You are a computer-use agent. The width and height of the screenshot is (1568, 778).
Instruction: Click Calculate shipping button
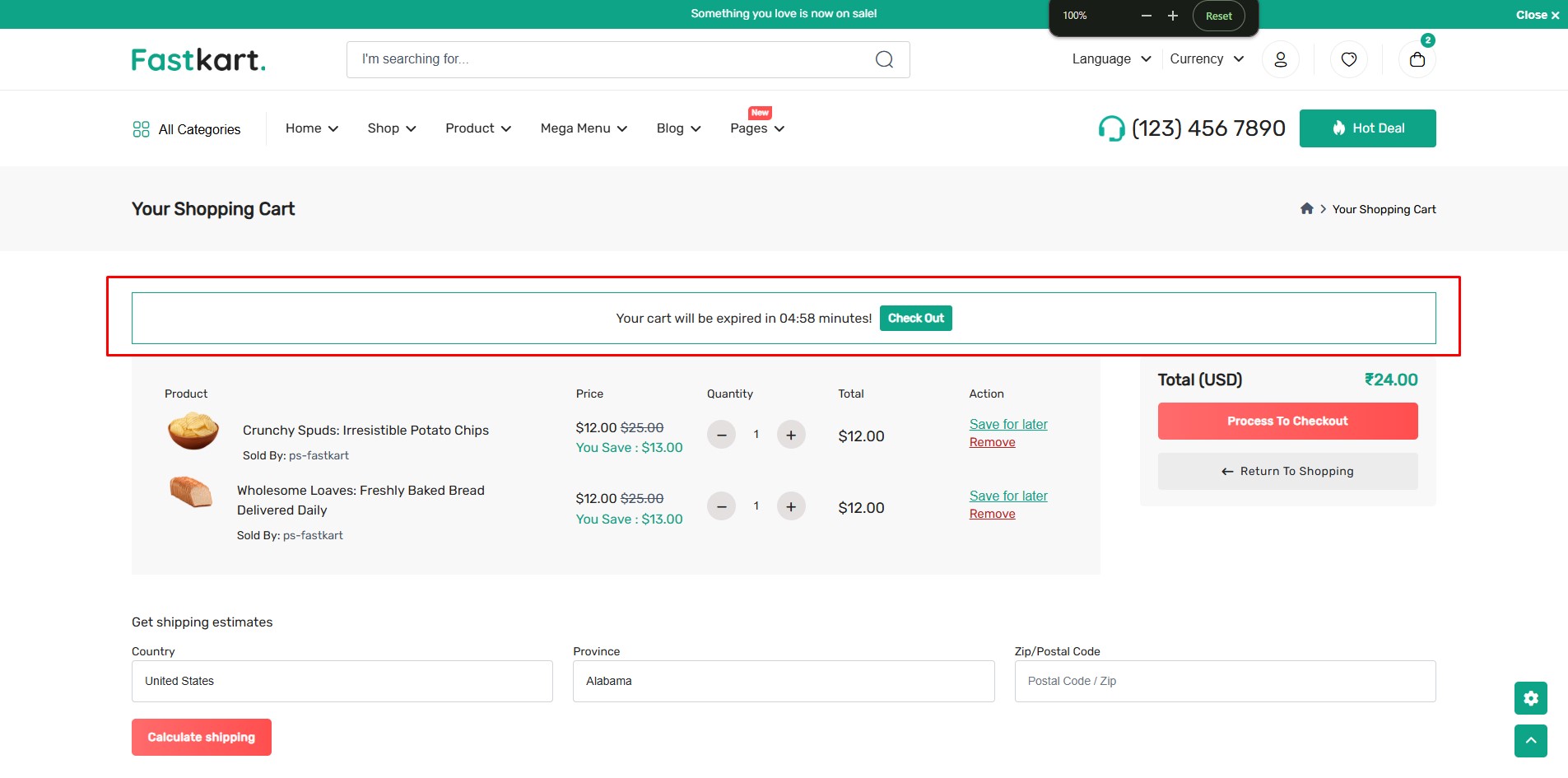click(x=202, y=737)
